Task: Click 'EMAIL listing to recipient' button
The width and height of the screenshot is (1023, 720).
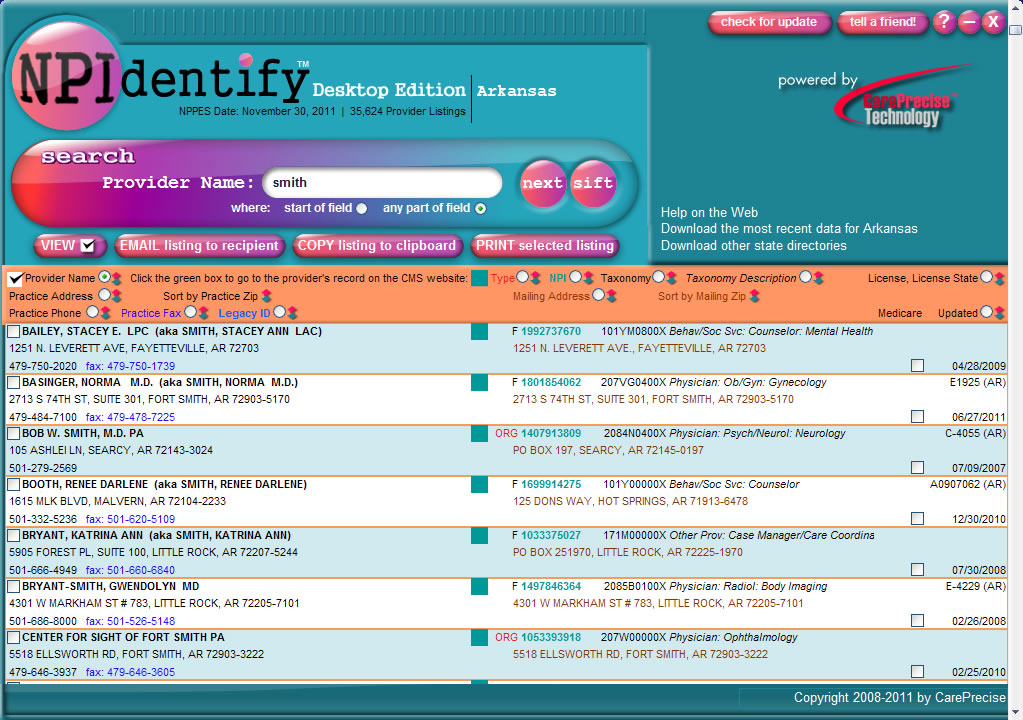Action: (x=199, y=246)
